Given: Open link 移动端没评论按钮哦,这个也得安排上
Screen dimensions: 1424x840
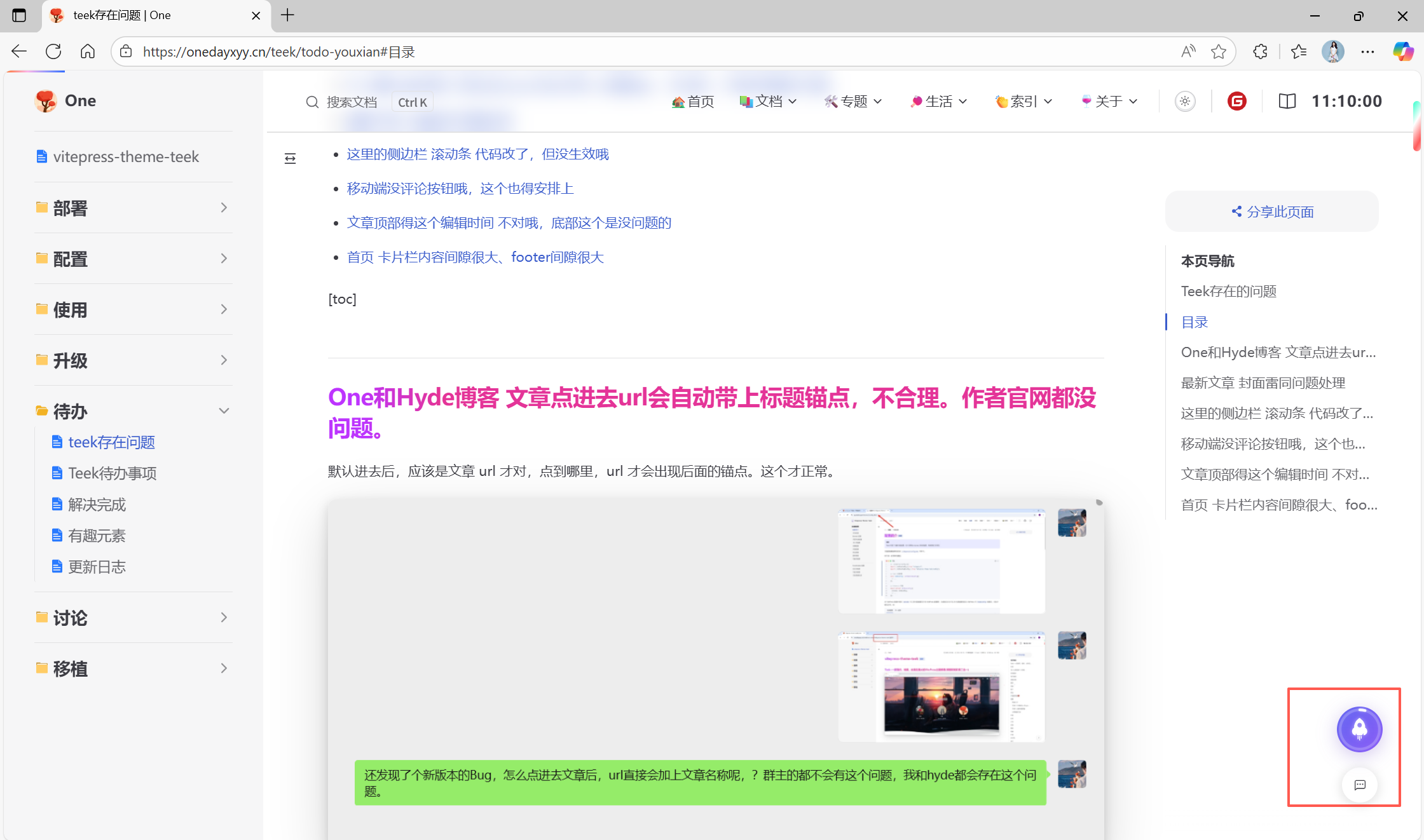Looking at the screenshot, I should click(460, 188).
